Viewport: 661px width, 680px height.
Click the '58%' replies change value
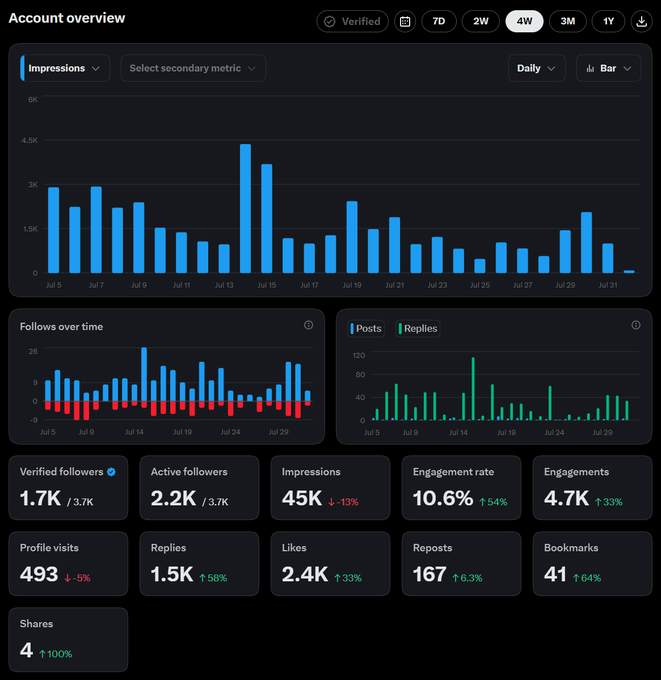pyautogui.click(x=217, y=578)
